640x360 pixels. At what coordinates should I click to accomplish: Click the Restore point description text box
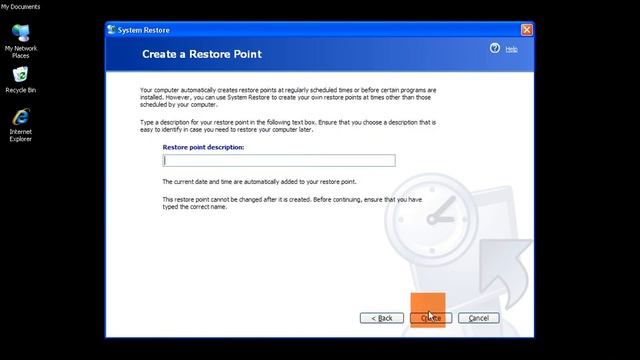pos(279,160)
